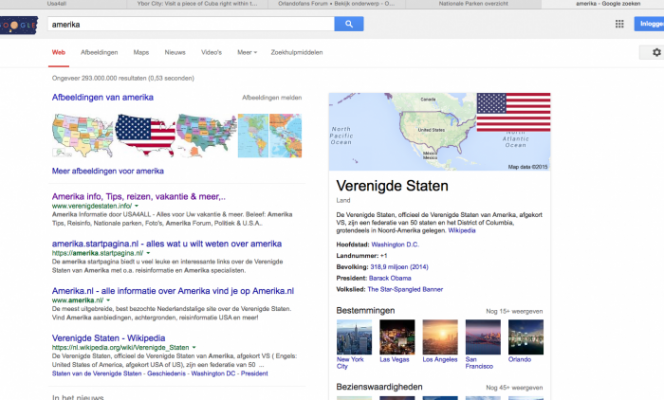Click the Washington D.C. capital link
The image size is (664, 400).
click(395, 245)
